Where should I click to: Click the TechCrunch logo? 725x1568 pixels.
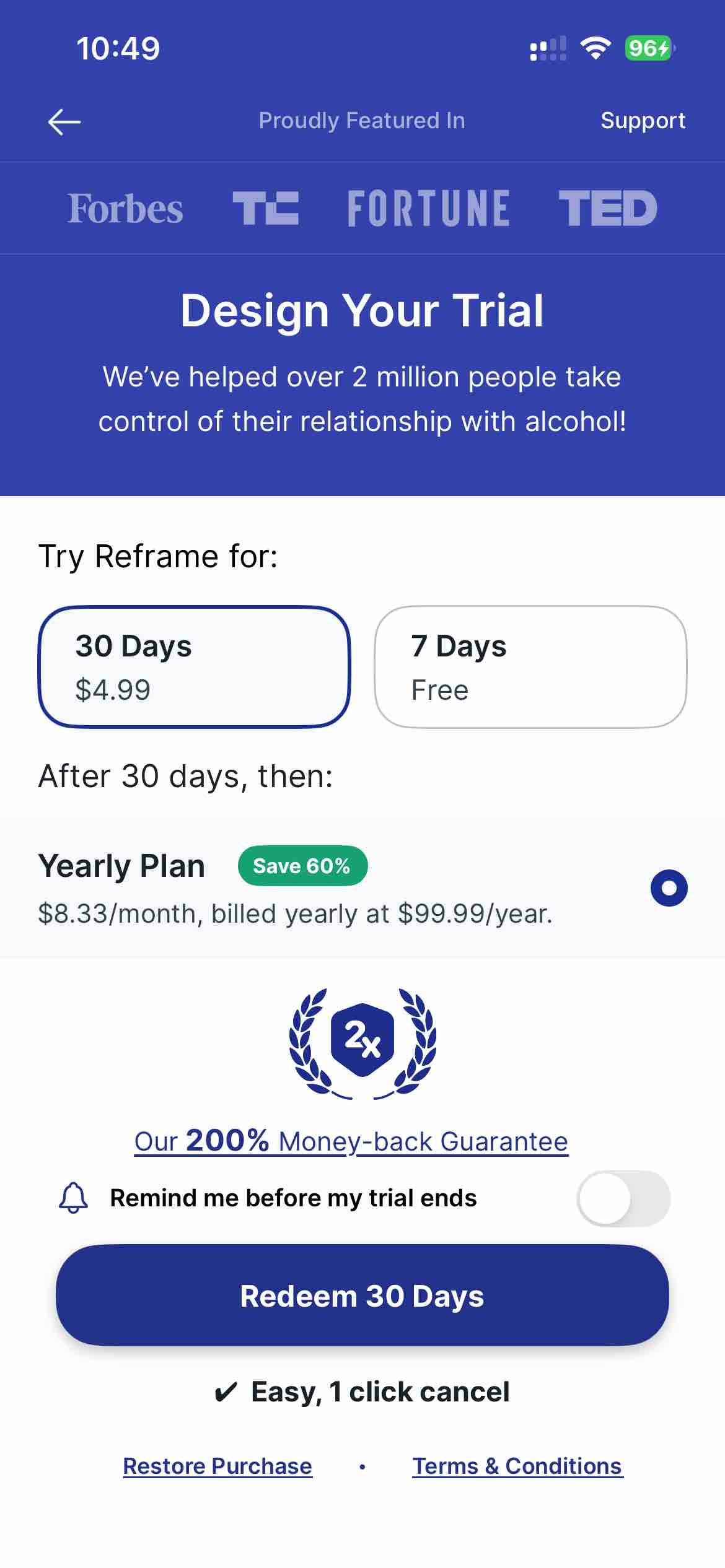pyautogui.click(x=265, y=207)
